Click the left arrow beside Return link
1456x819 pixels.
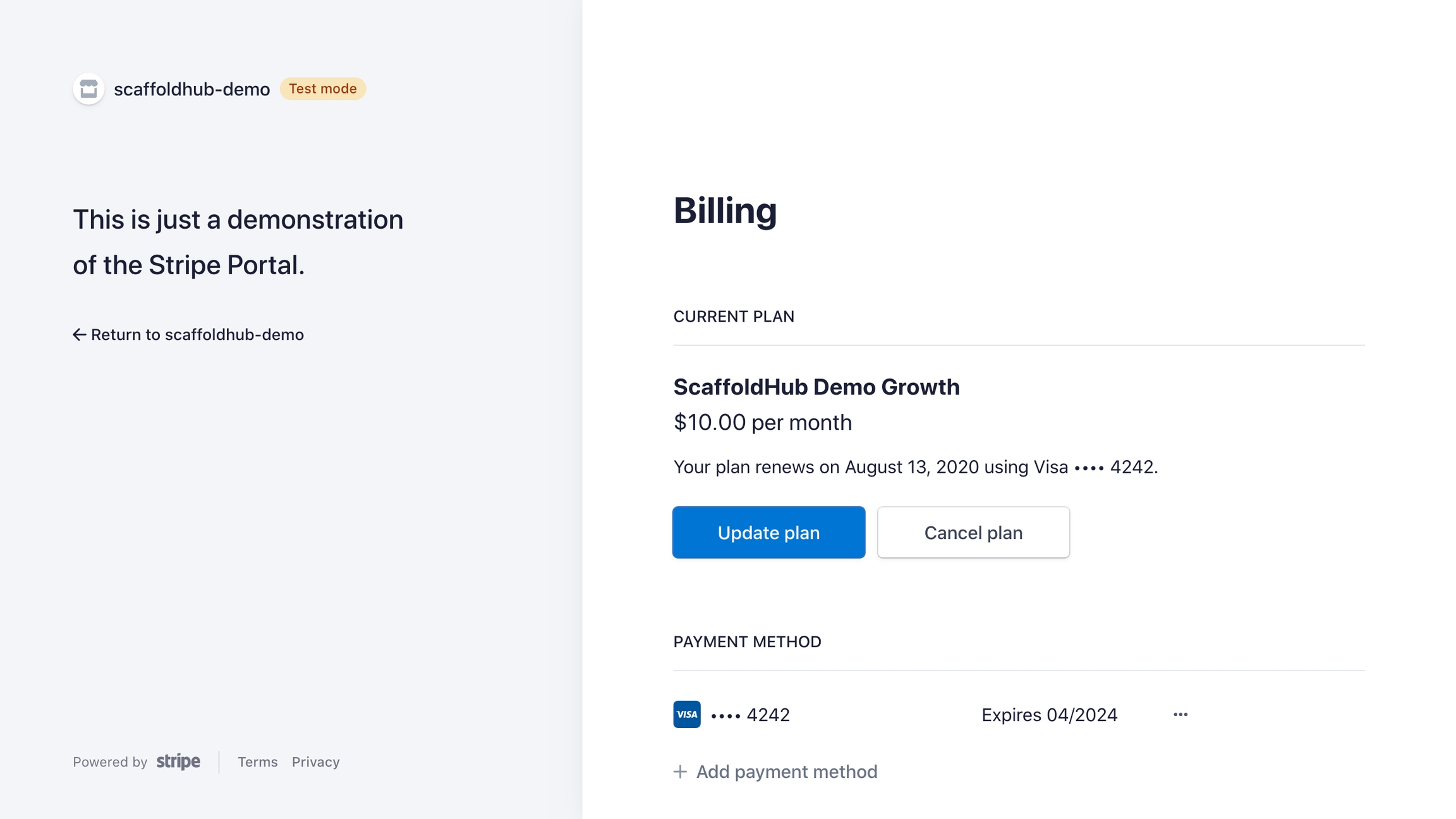tap(79, 335)
